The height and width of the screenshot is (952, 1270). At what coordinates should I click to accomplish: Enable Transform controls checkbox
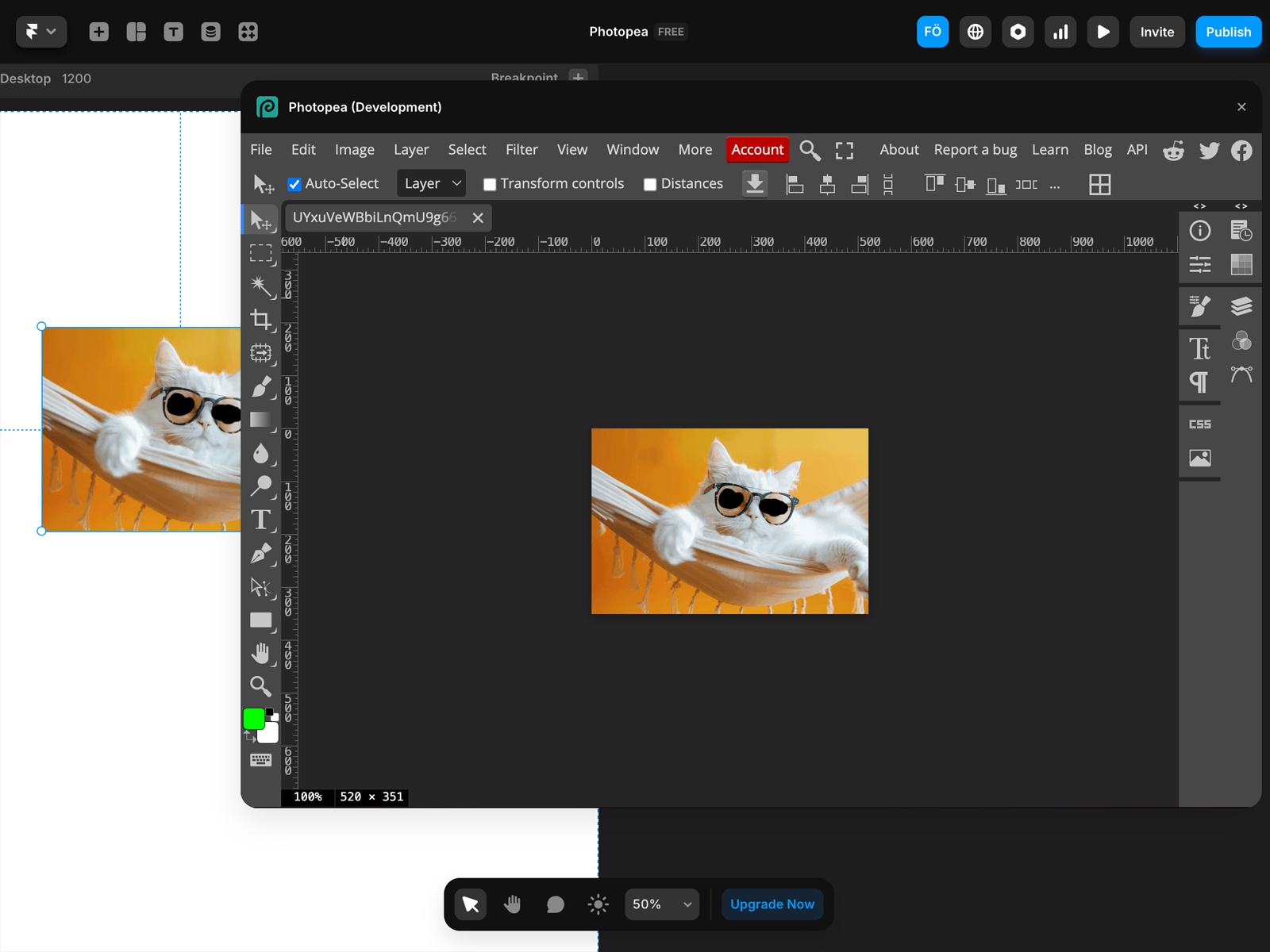[x=490, y=184]
